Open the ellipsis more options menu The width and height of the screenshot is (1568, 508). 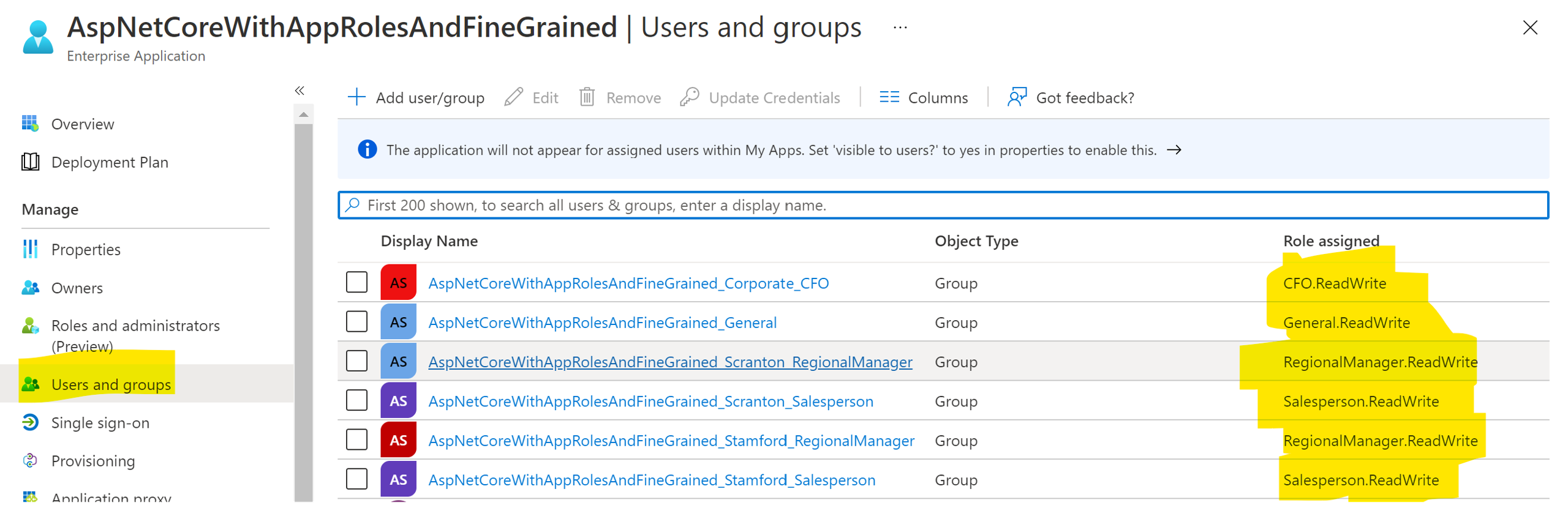(x=899, y=28)
